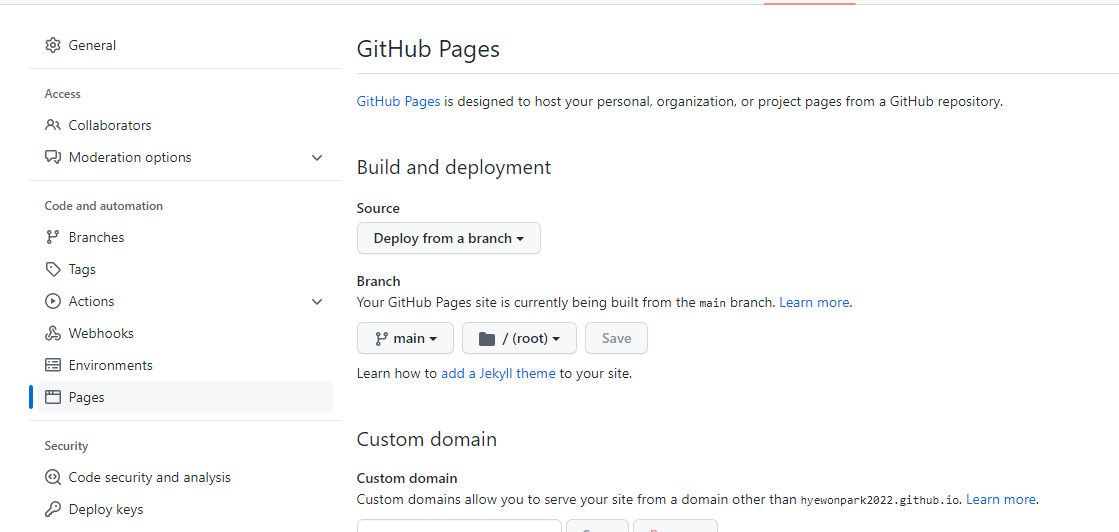Viewport: 1119px width, 532px height.
Task: Click the hyewonpark2022.github.io text
Action: tap(881, 499)
